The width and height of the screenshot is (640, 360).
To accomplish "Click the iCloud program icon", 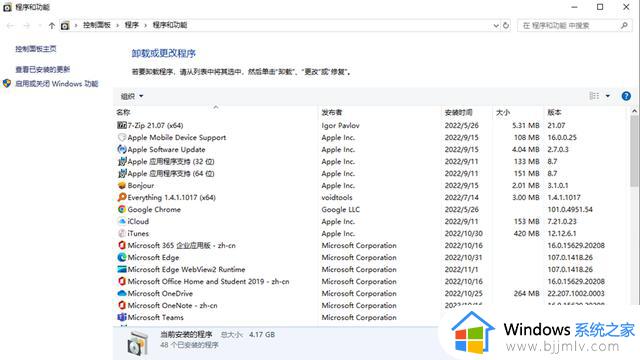I will (122, 221).
